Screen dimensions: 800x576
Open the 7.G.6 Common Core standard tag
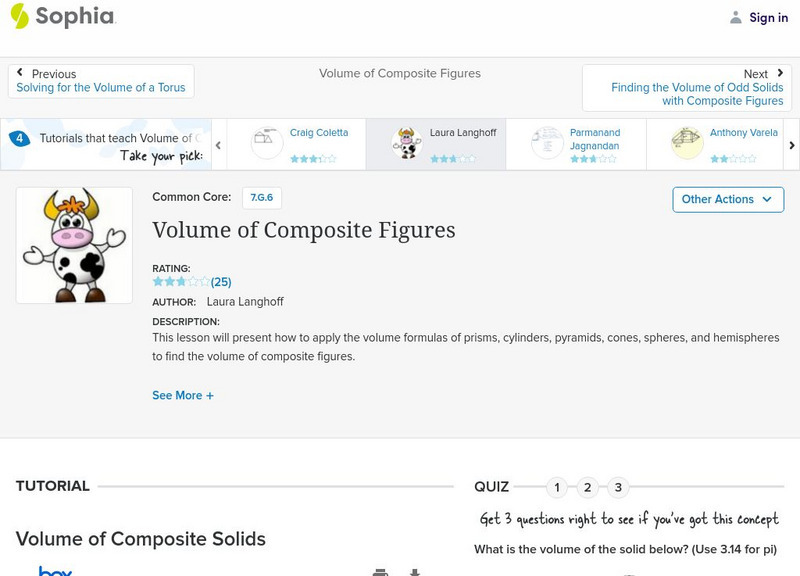coord(261,198)
